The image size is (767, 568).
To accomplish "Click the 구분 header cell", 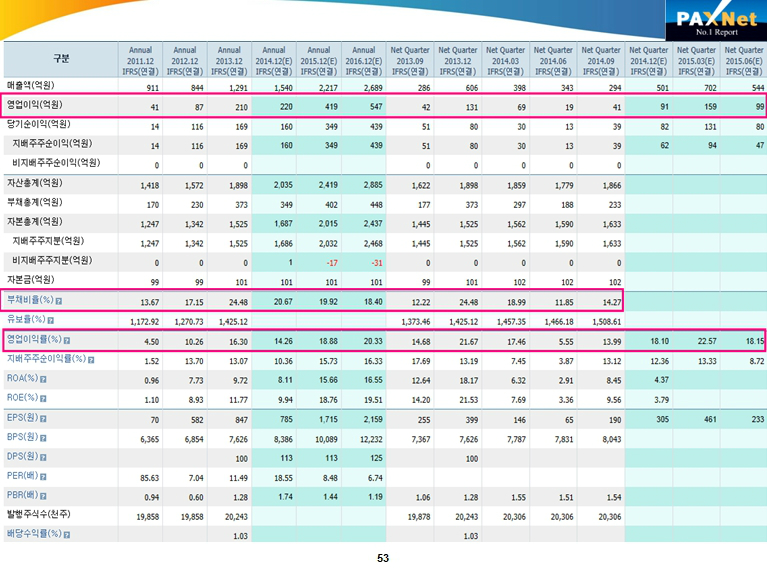I will tap(61, 59).
